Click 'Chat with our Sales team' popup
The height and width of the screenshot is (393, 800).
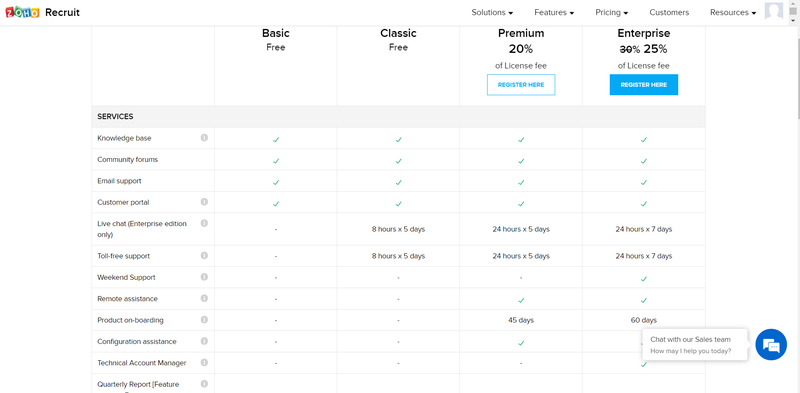[695, 345]
